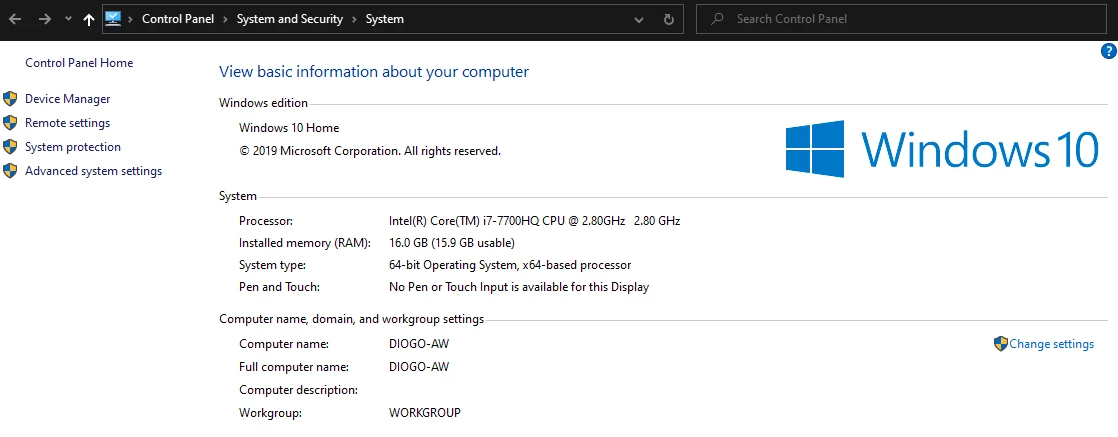Viewport: 1118px width, 437px height.
Task: Click the computer icon in address bar
Action: 113,19
